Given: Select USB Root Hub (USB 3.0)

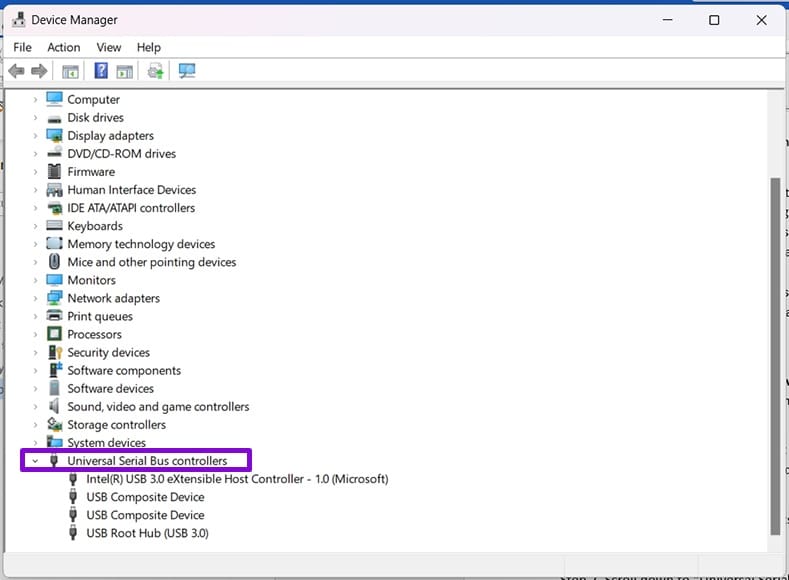Looking at the screenshot, I should pos(147,533).
